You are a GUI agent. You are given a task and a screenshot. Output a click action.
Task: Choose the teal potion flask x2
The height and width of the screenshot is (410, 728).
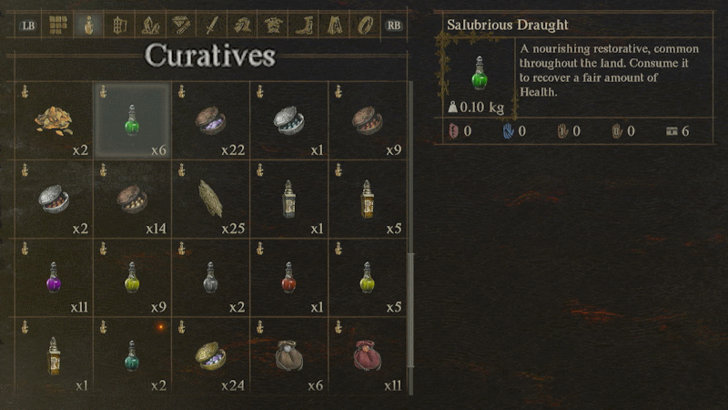(x=132, y=356)
